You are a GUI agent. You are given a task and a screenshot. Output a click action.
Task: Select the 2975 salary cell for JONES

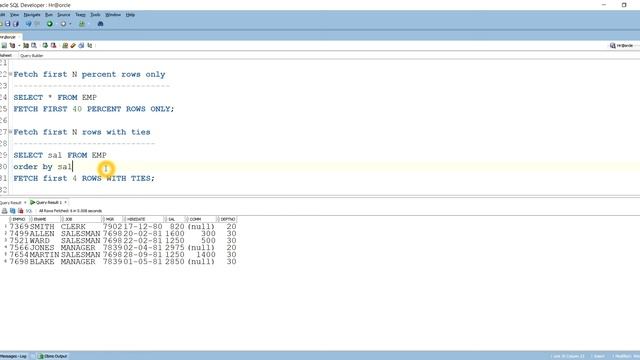click(x=175, y=248)
